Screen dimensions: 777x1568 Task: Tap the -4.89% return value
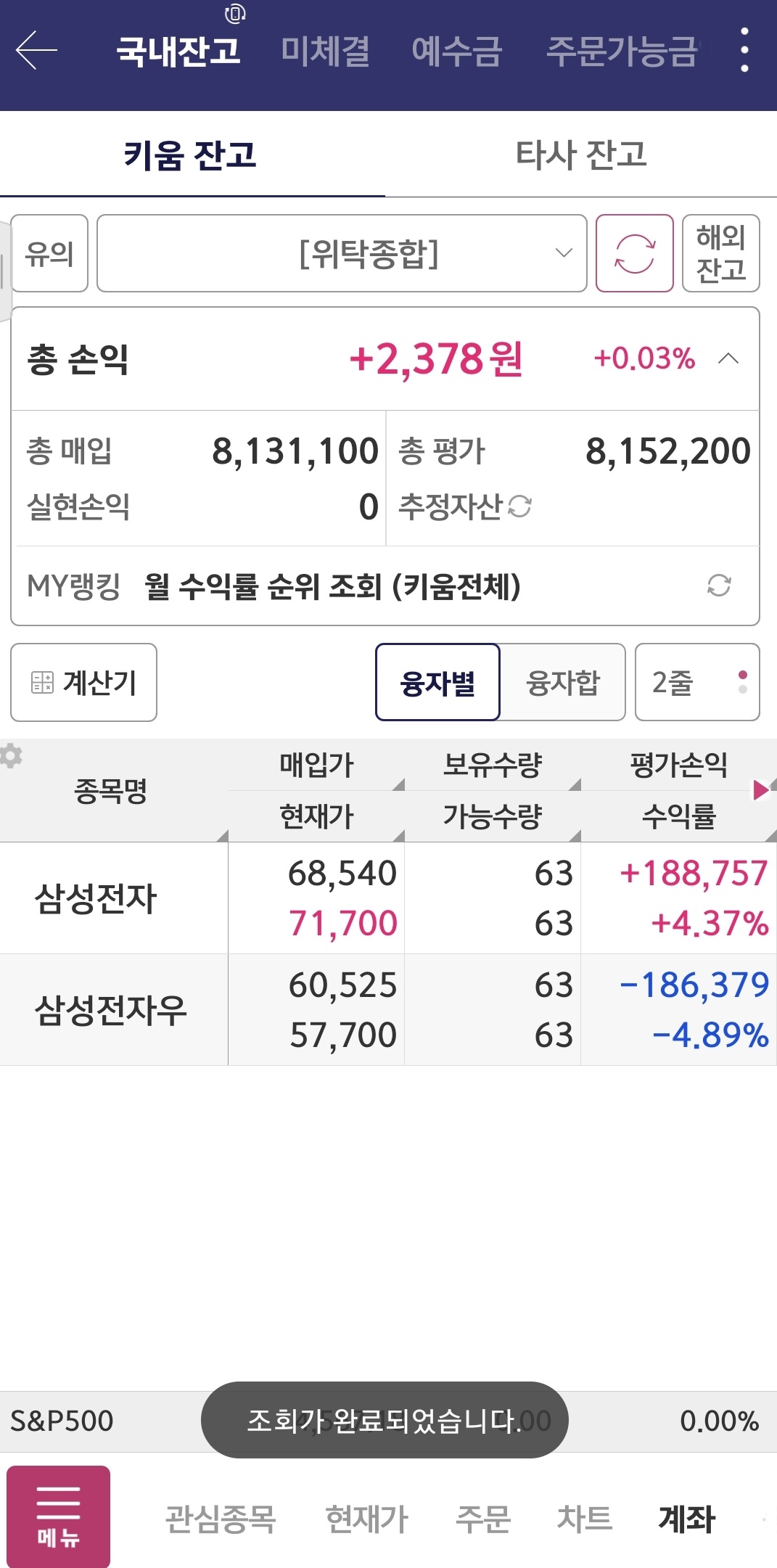710,1035
